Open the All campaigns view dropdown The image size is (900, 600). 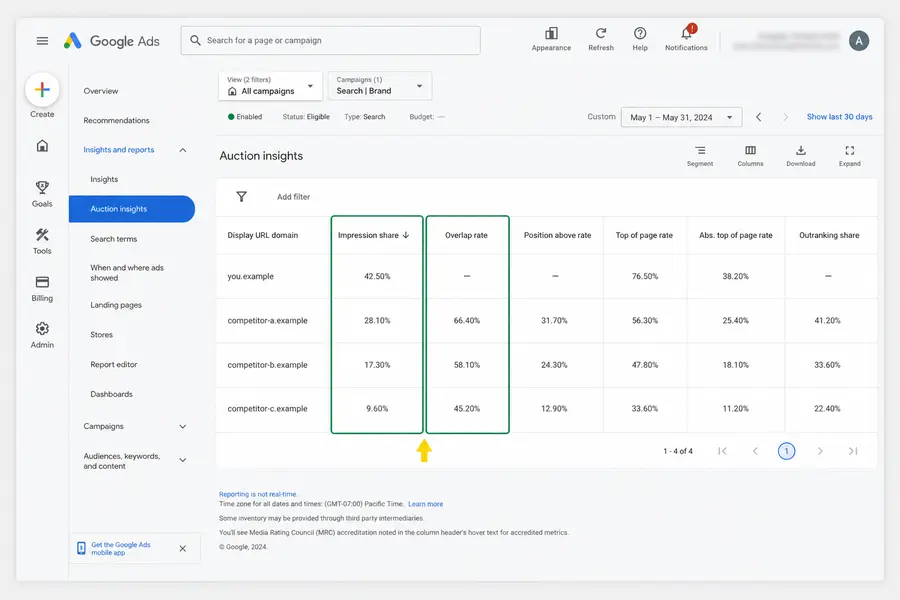tap(270, 86)
